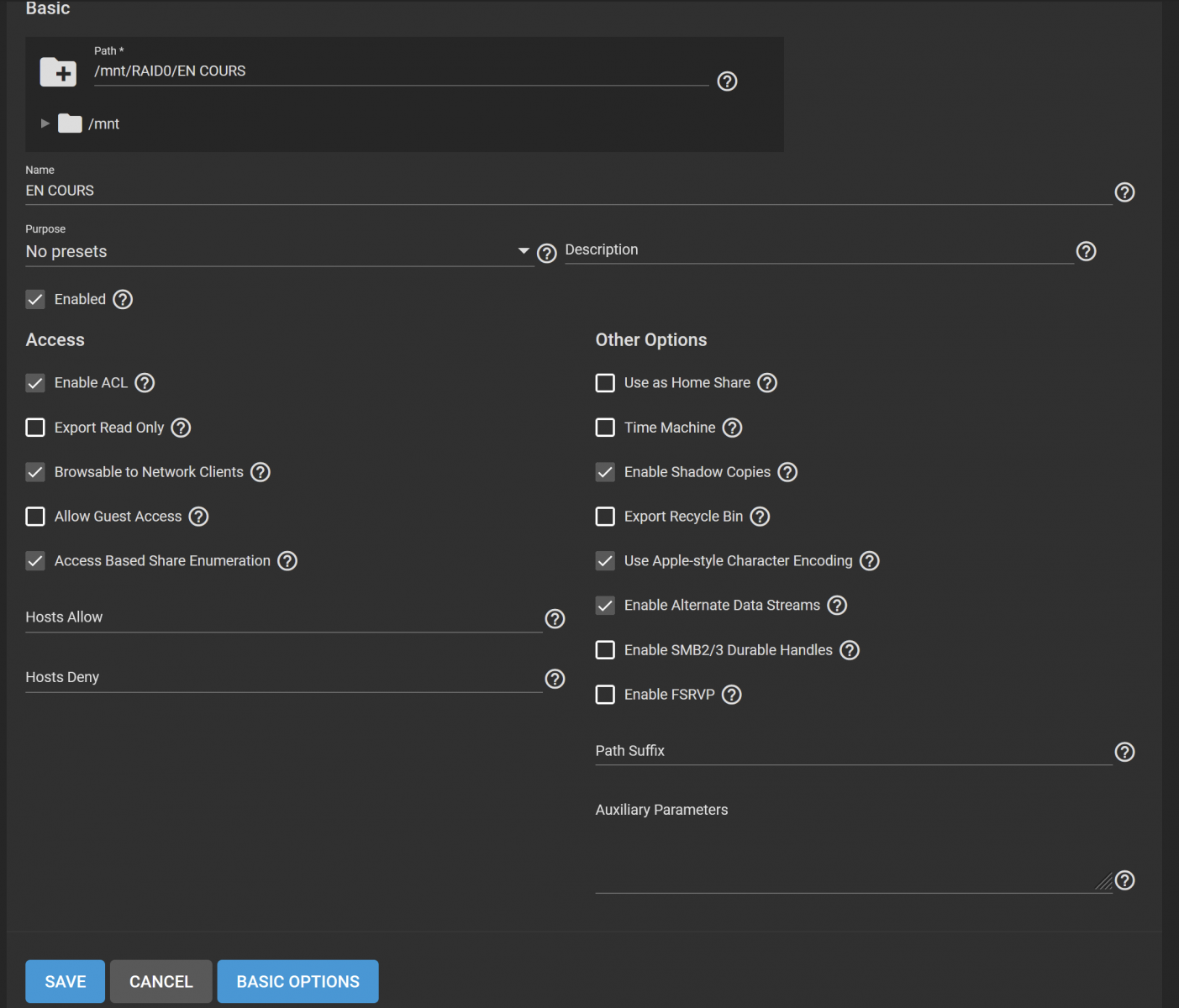Image resolution: width=1179 pixels, height=1008 pixels.
Task: Open the Purpose presets dropdown
Action: pyautogui.click(x=280, y=252)
